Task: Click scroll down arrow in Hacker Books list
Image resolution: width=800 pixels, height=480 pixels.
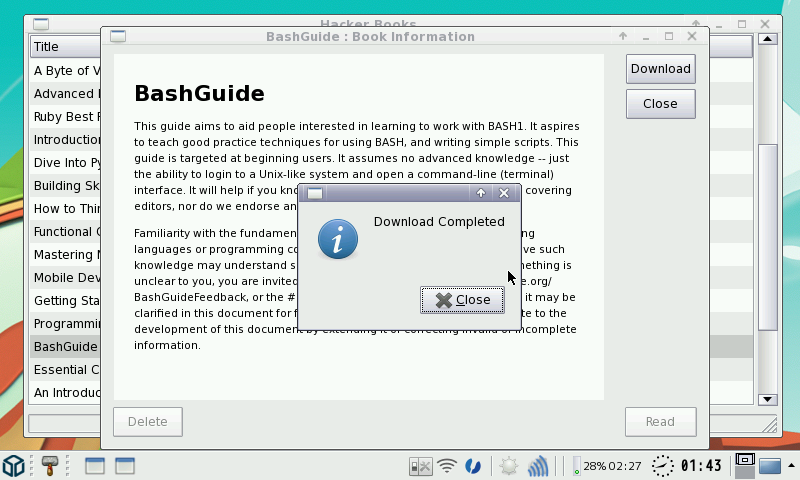Action: [x=767, y=399]
